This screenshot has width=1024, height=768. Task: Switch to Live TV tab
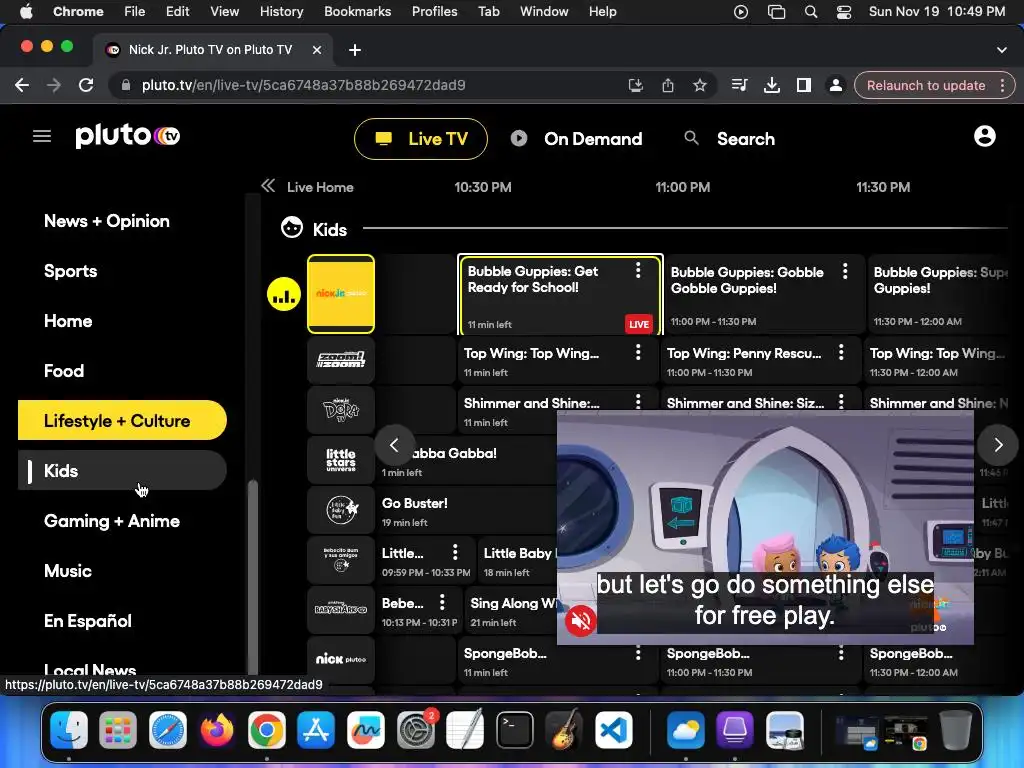tap(421, 138)
